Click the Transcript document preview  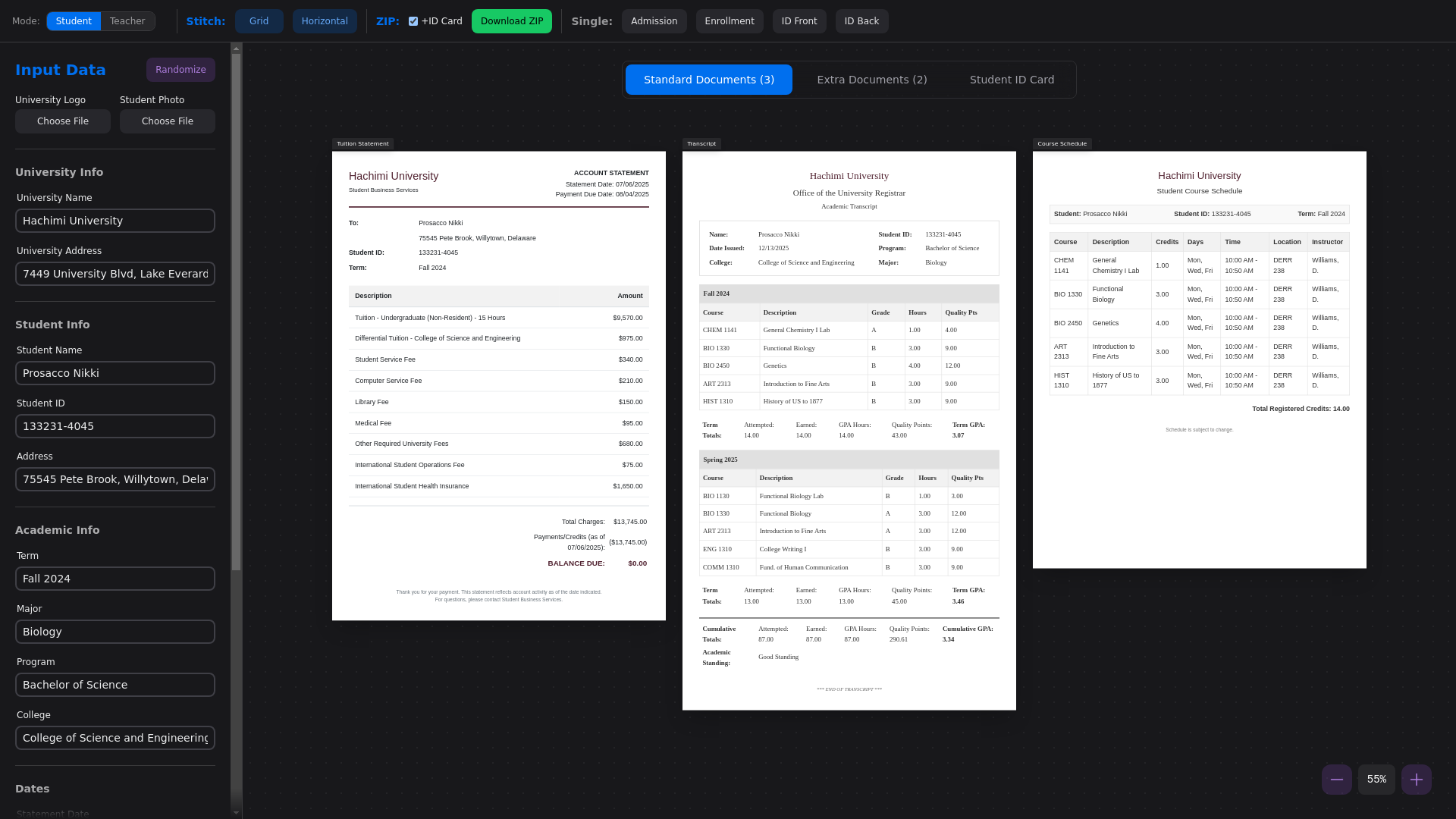coord(849,431)
